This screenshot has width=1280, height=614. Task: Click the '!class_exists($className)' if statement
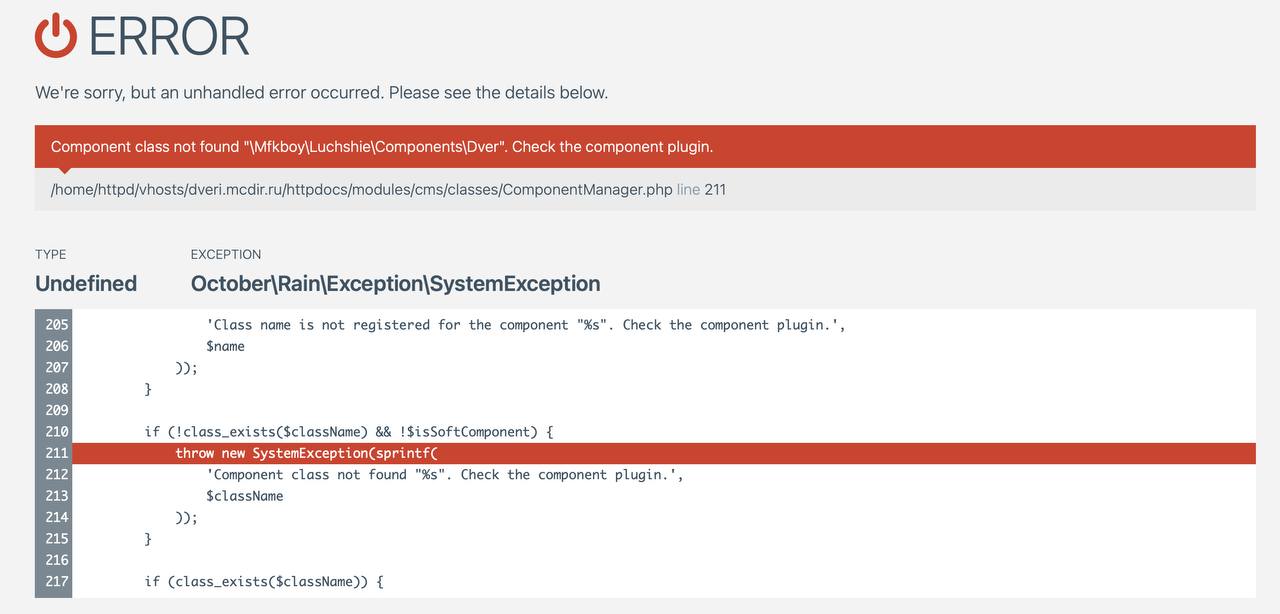point(349,432)
